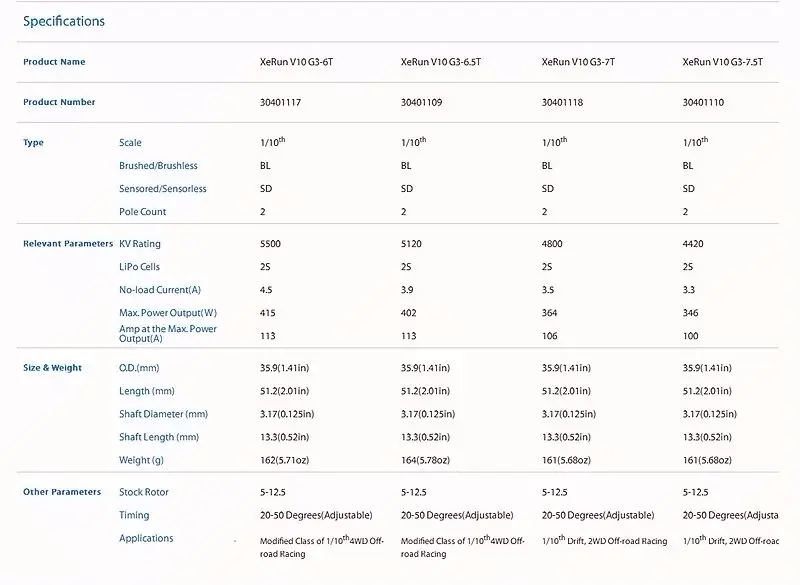Click the Size & Weight section label
800x585 pixels.
(x=52, y=368)
